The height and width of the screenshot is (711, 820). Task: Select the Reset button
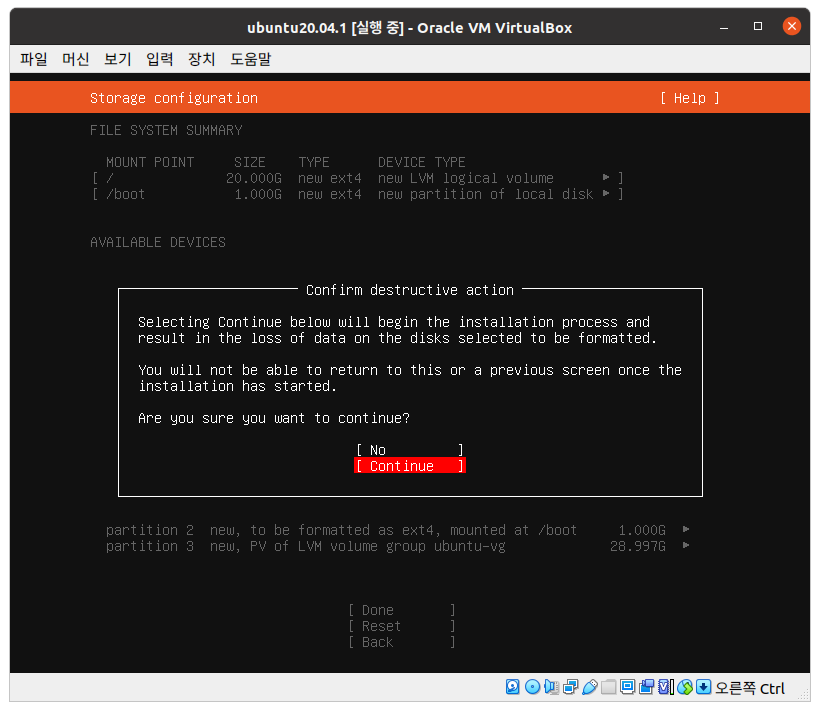401,626
